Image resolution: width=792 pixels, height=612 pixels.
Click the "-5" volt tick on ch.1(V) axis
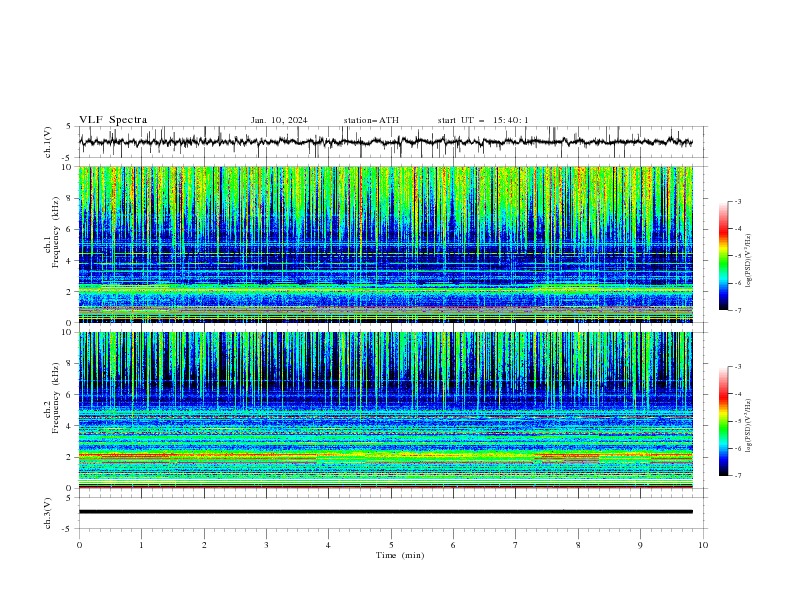67,158
